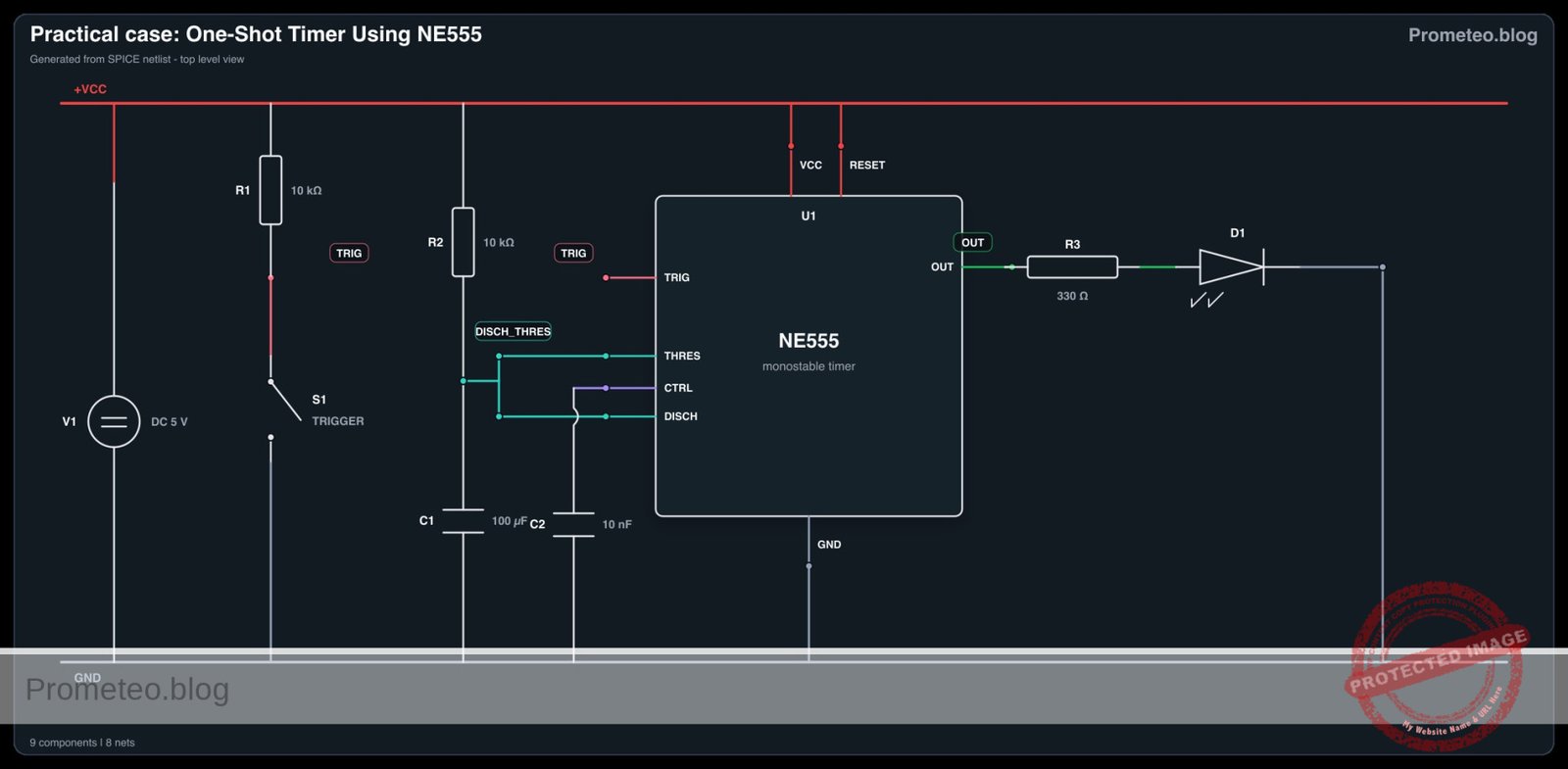This screenshot has height=769, width=1568.
Task: Click the purple CTRL wire
Action: pos(613,388)
